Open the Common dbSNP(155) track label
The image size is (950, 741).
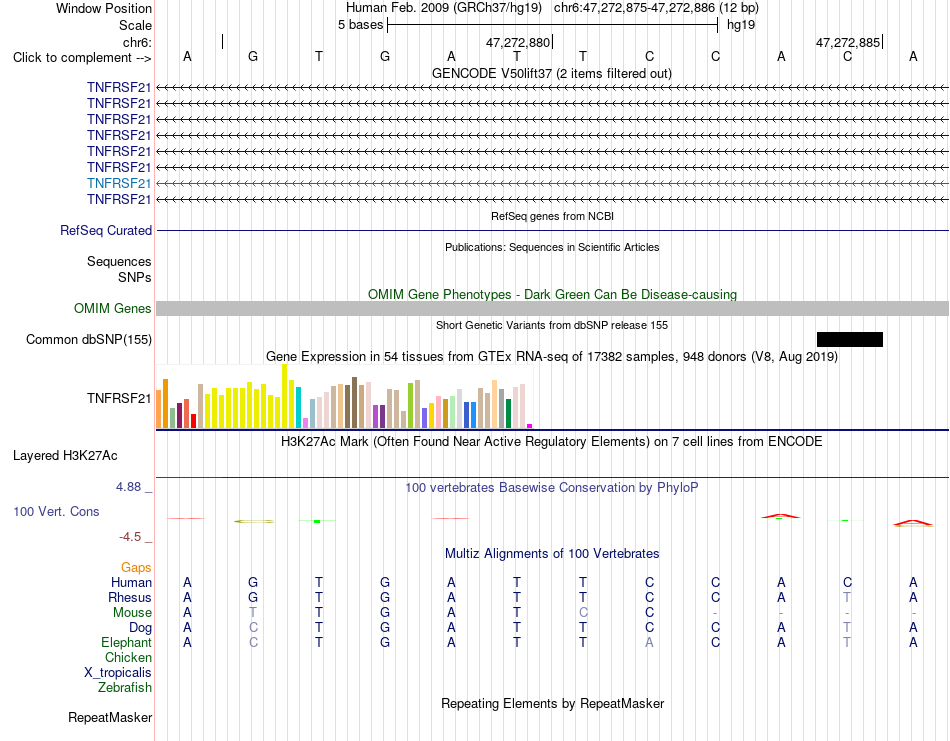tap(89, 339)
